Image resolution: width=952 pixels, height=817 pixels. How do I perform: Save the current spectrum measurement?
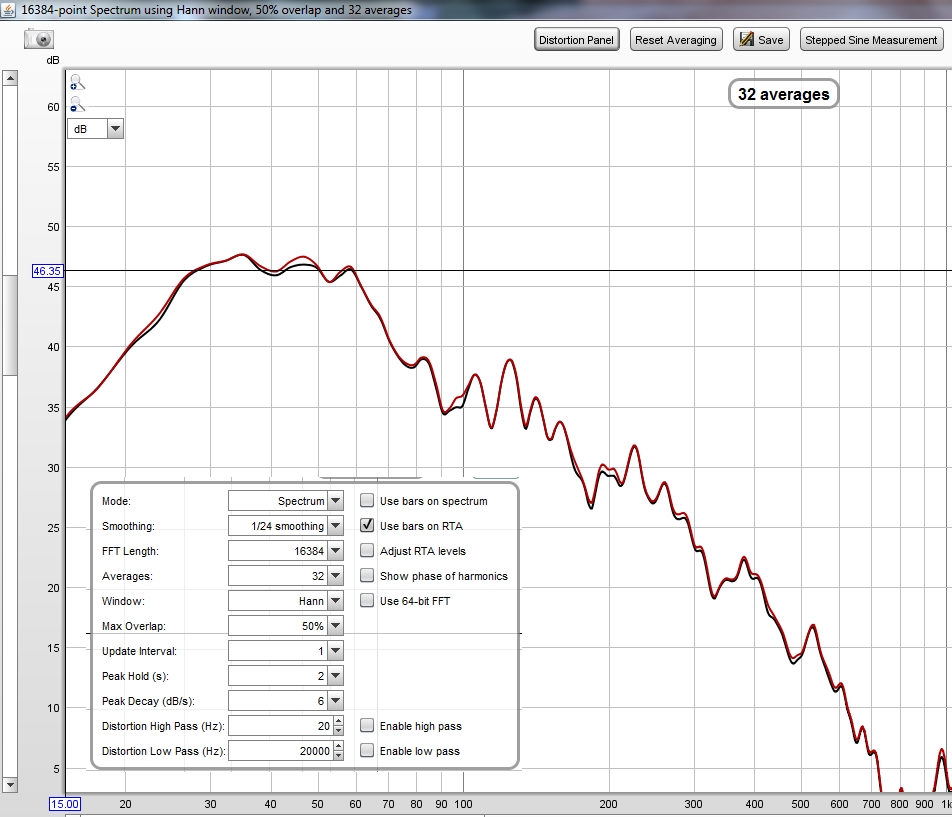[x=761, y=40]
